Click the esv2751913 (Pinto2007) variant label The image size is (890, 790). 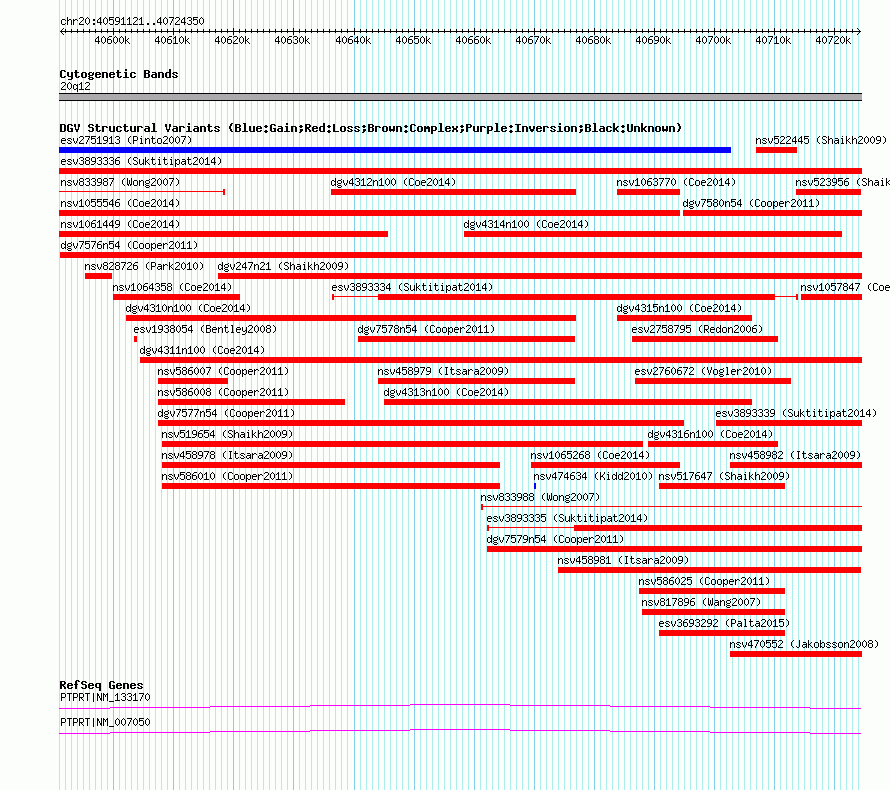click(126, 140)
